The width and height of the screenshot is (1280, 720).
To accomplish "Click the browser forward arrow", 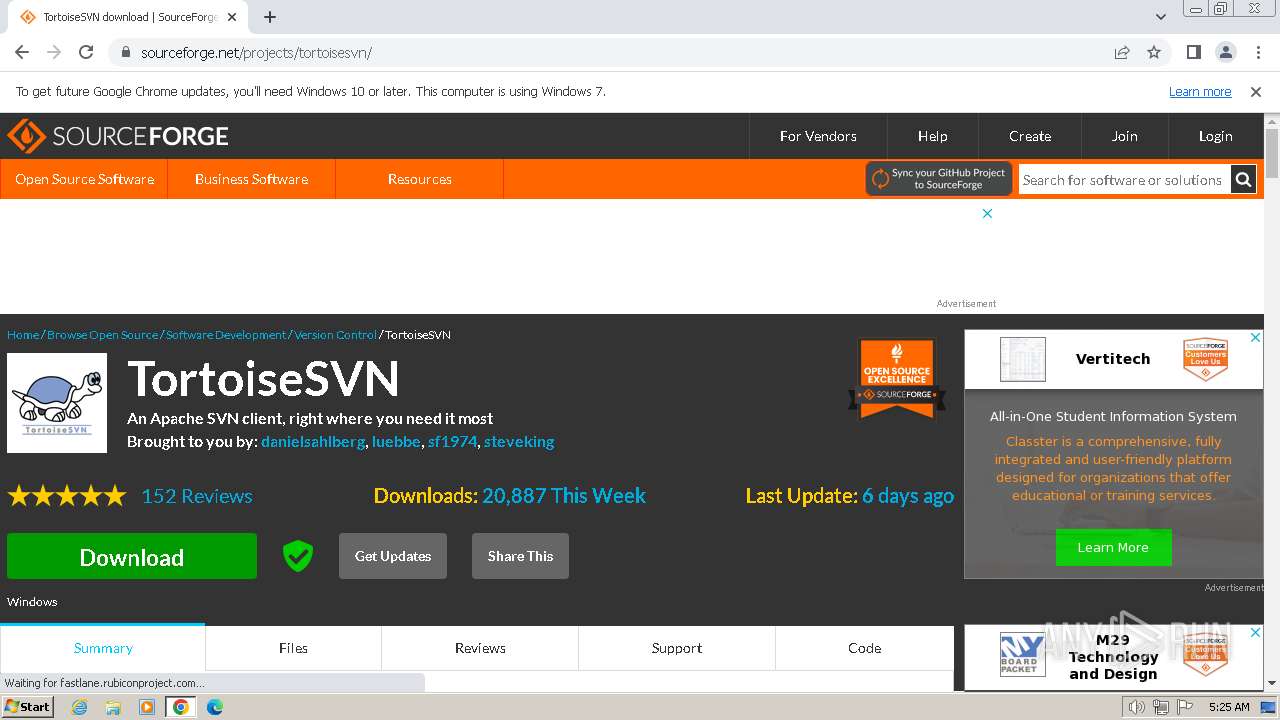I will tap(54, 52).
